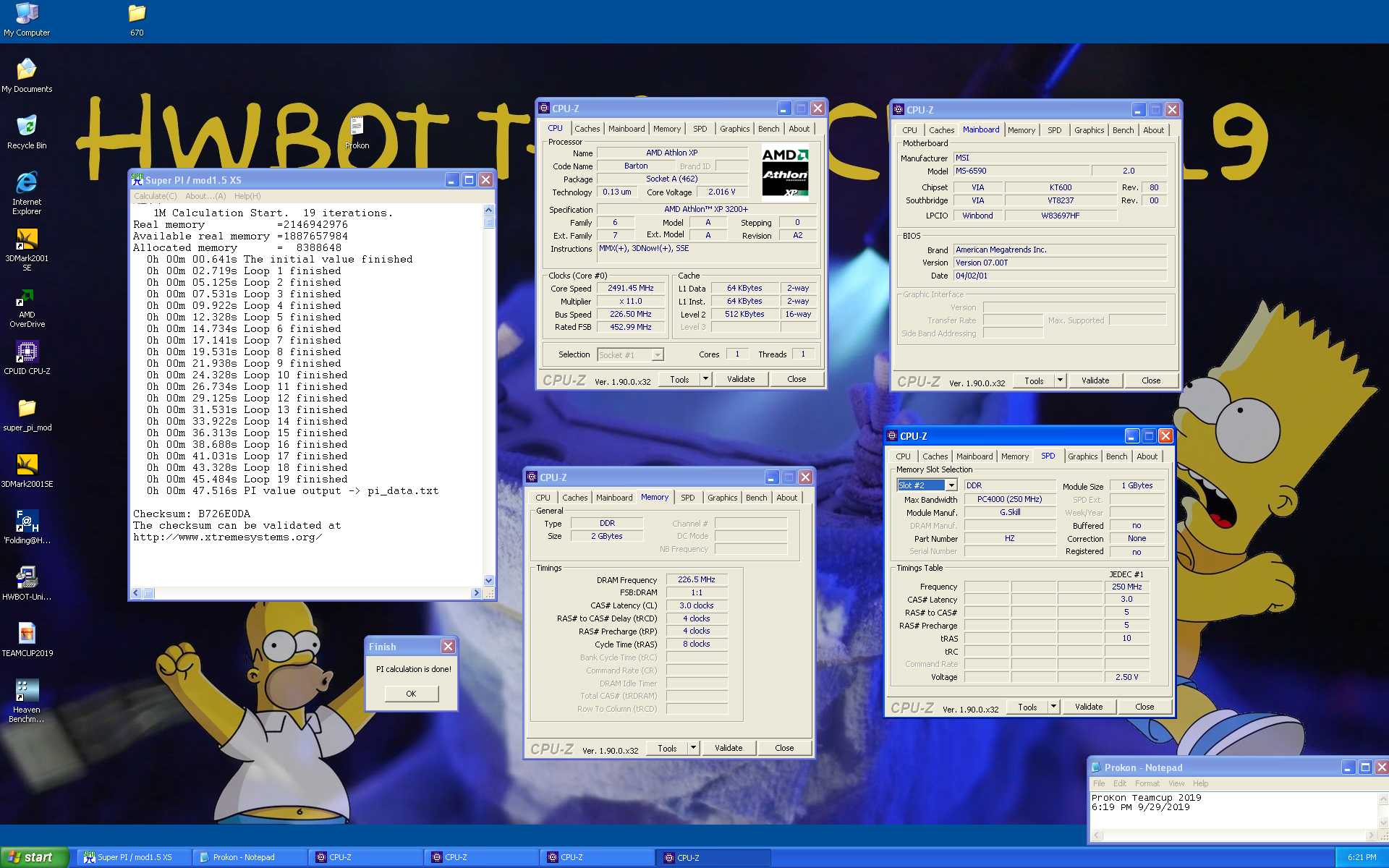Open the Windows Start menu
1389x868 pixels.
34,857
